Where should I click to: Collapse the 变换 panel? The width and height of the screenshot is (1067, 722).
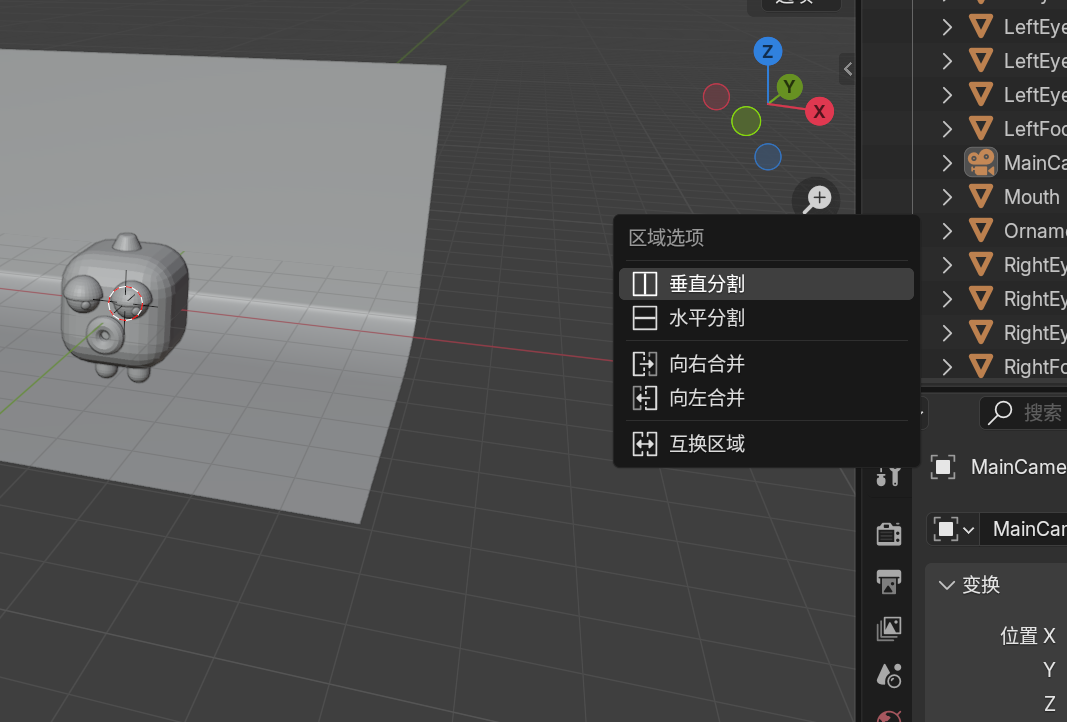947,585
